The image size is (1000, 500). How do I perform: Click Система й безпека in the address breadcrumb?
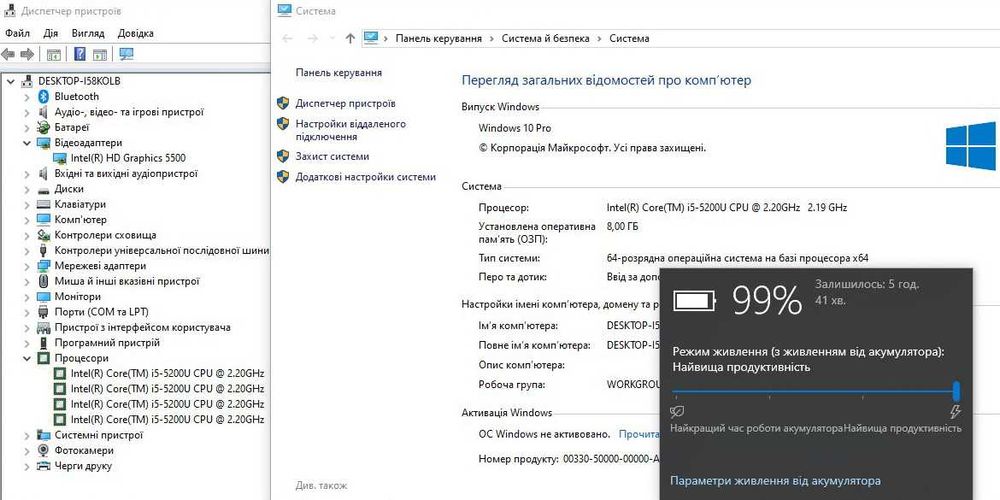point(545,38)
